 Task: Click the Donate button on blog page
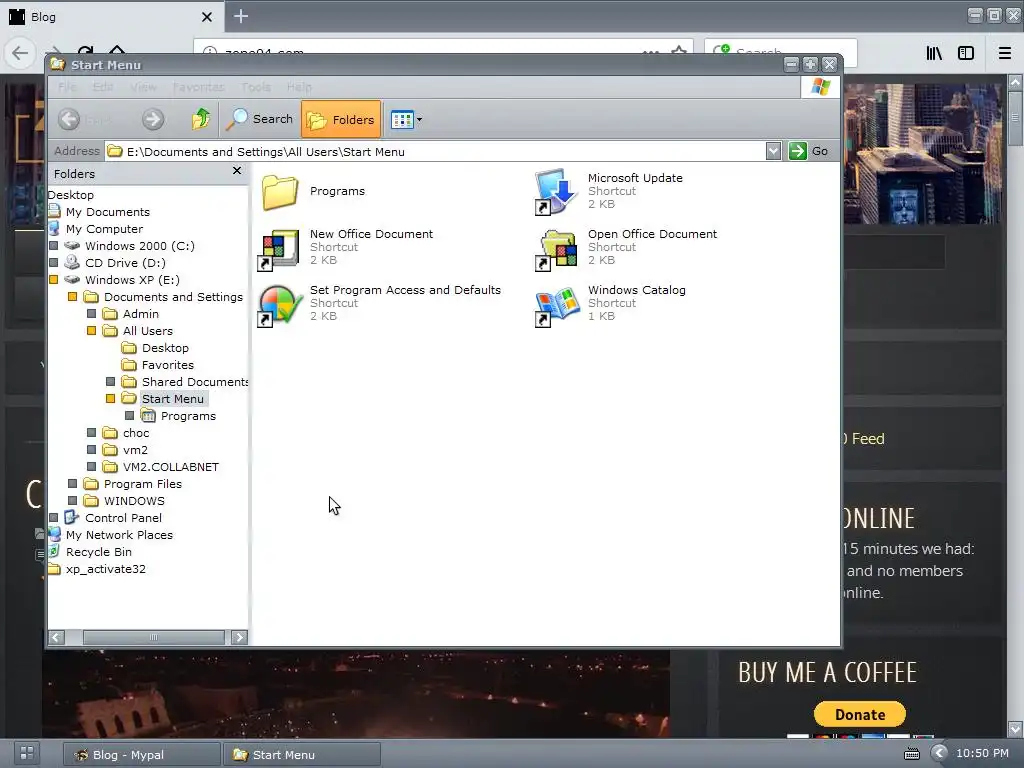tap(859, 714)
